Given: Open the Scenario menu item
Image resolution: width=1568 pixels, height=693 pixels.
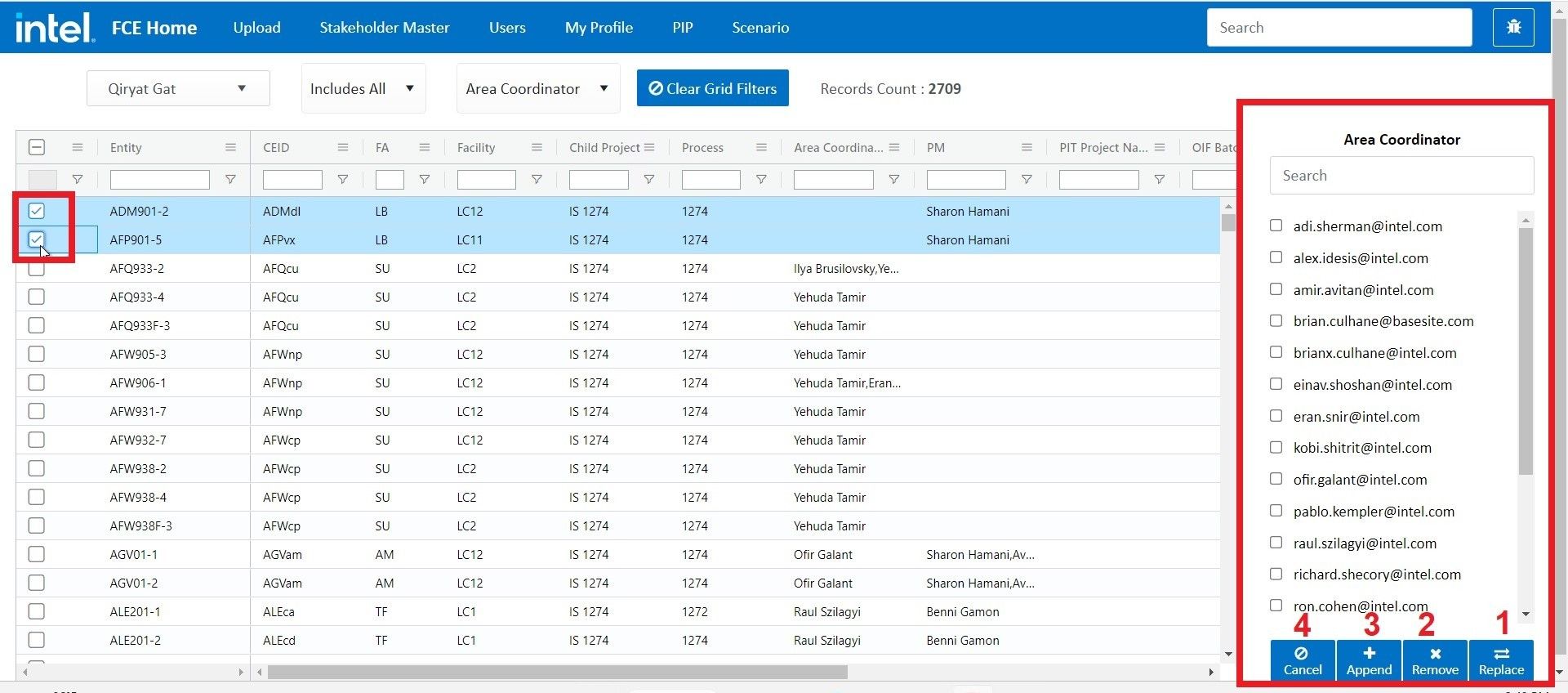Looking at the screenshot, I should [759, 27].
